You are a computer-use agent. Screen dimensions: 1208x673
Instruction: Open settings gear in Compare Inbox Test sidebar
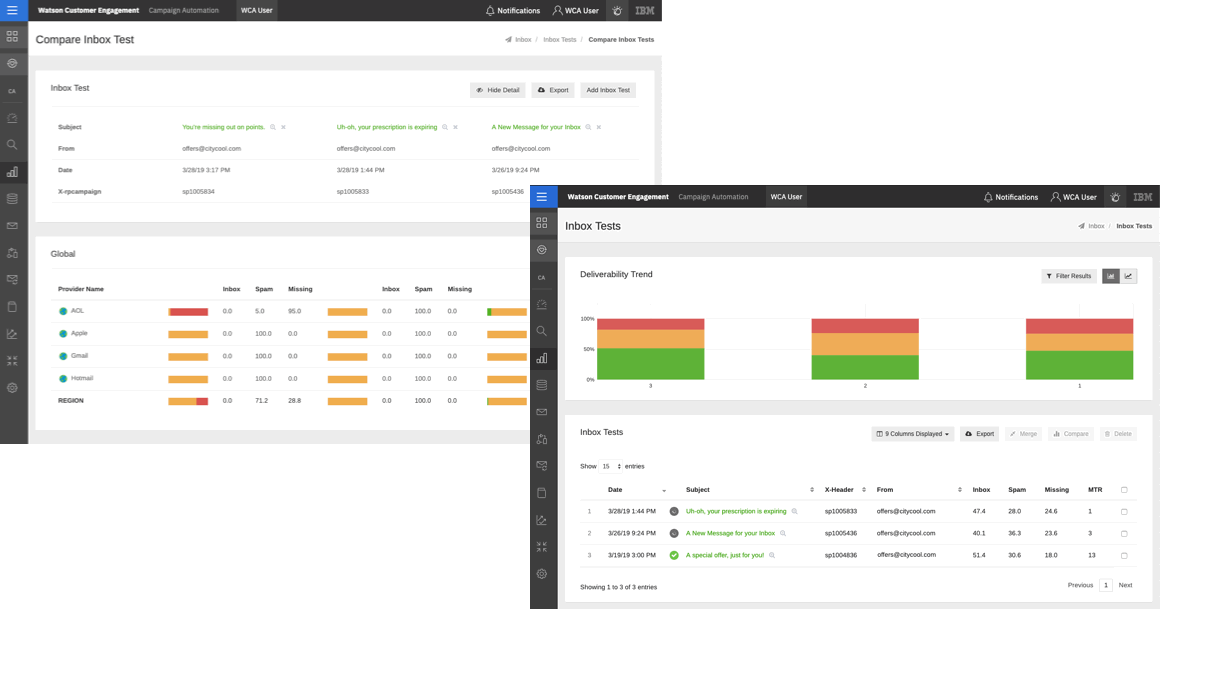(12, 388)
